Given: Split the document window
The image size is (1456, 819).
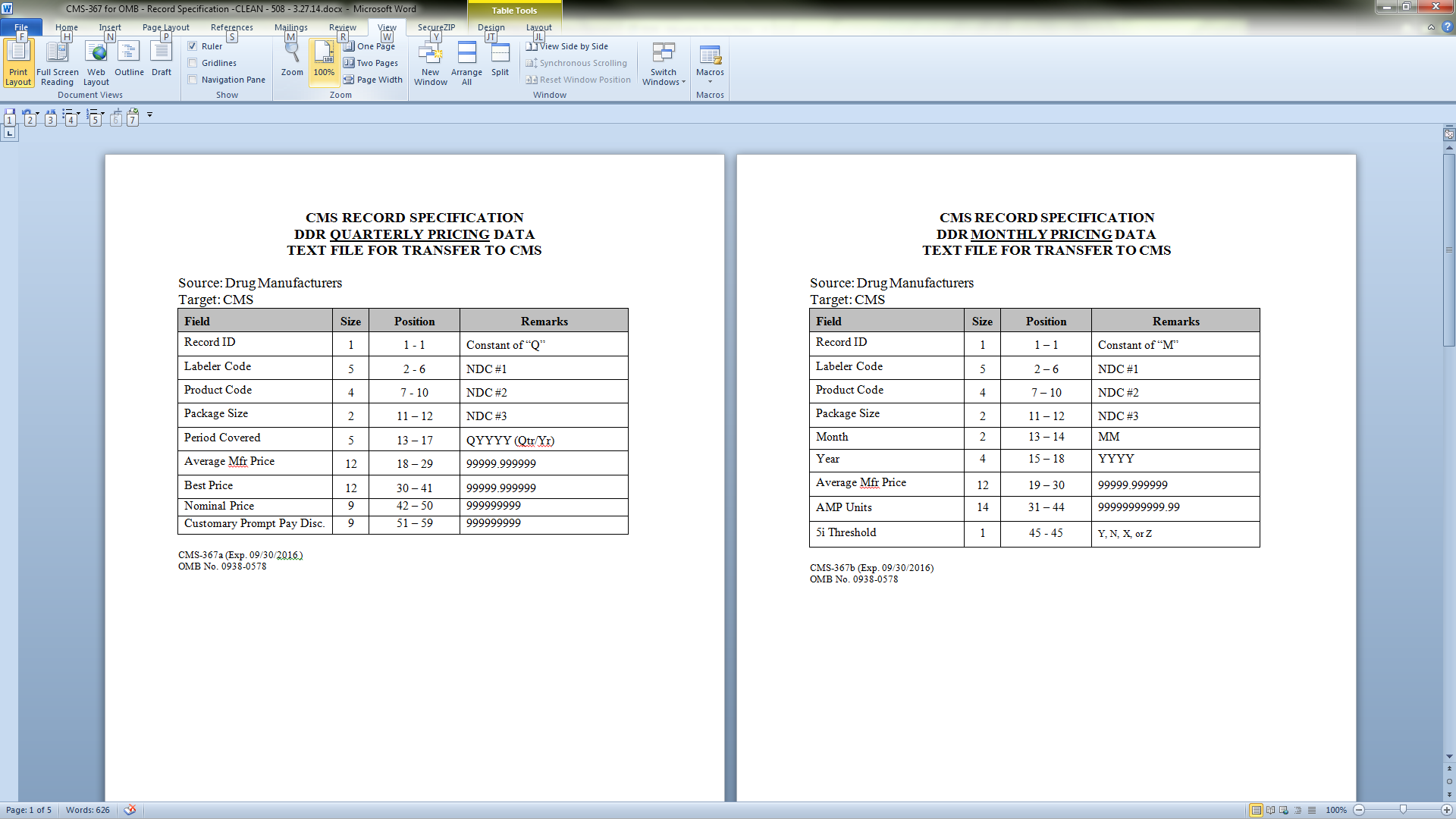Looking at the screenshot, I should point(500,53).
